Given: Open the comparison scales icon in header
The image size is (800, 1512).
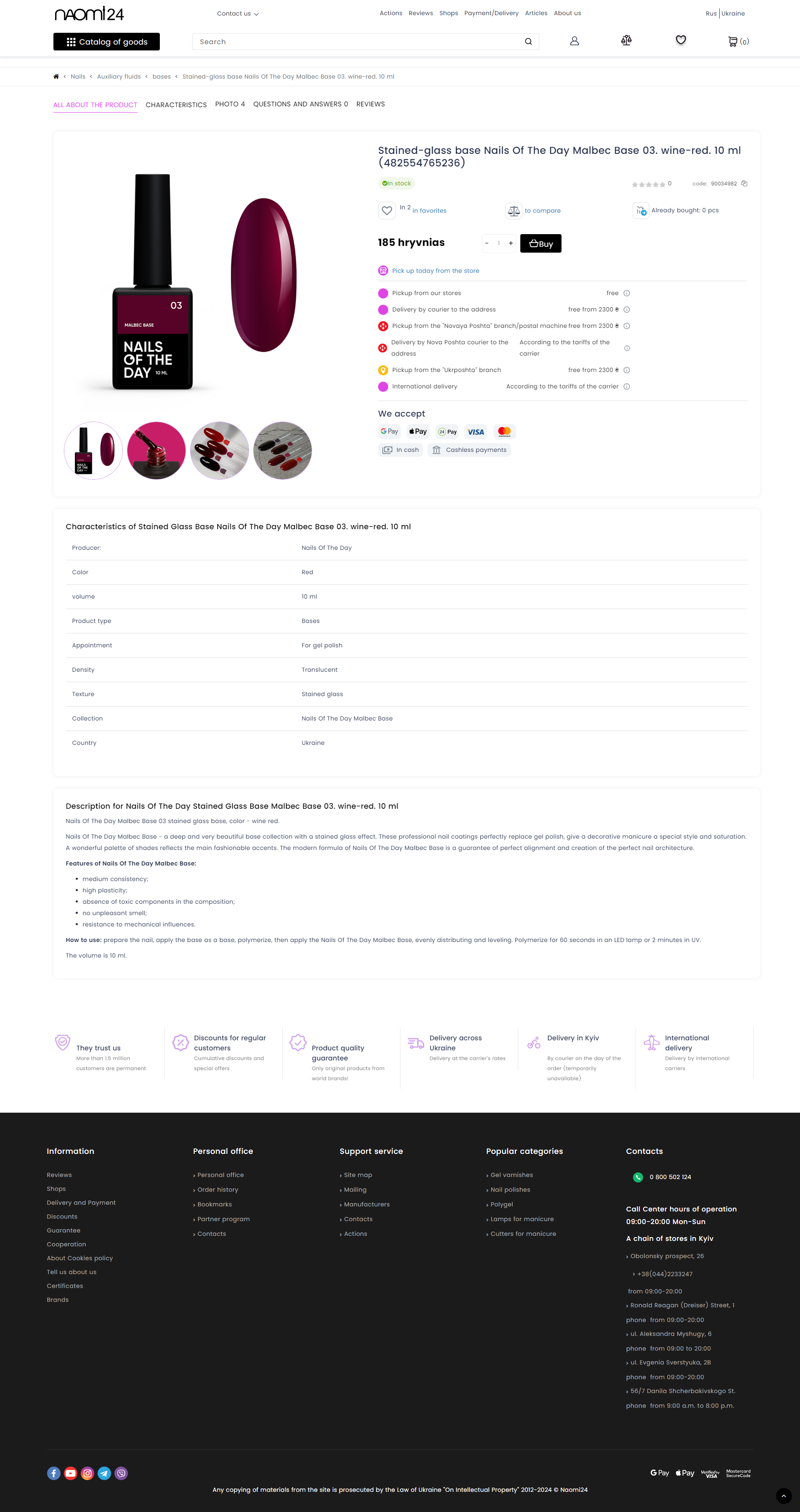Looking at the screenshot, I should tap(626, 40).
